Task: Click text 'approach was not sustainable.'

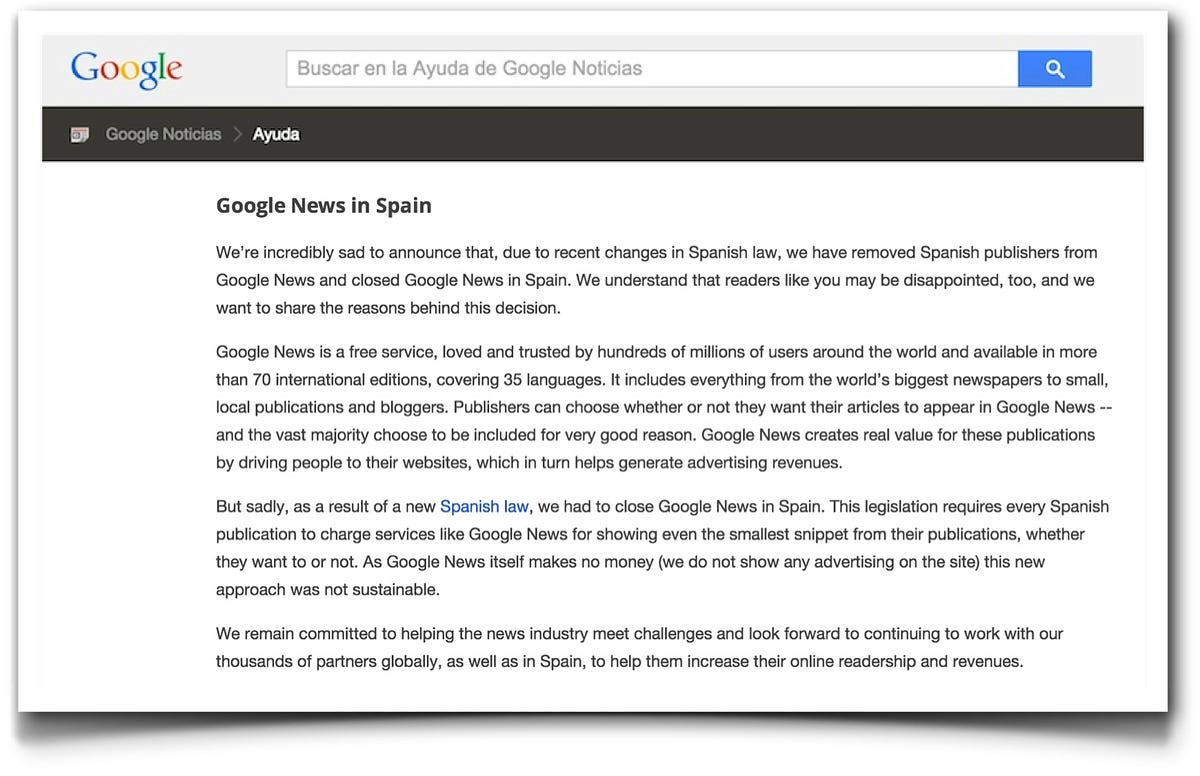Action: (328, 589)
